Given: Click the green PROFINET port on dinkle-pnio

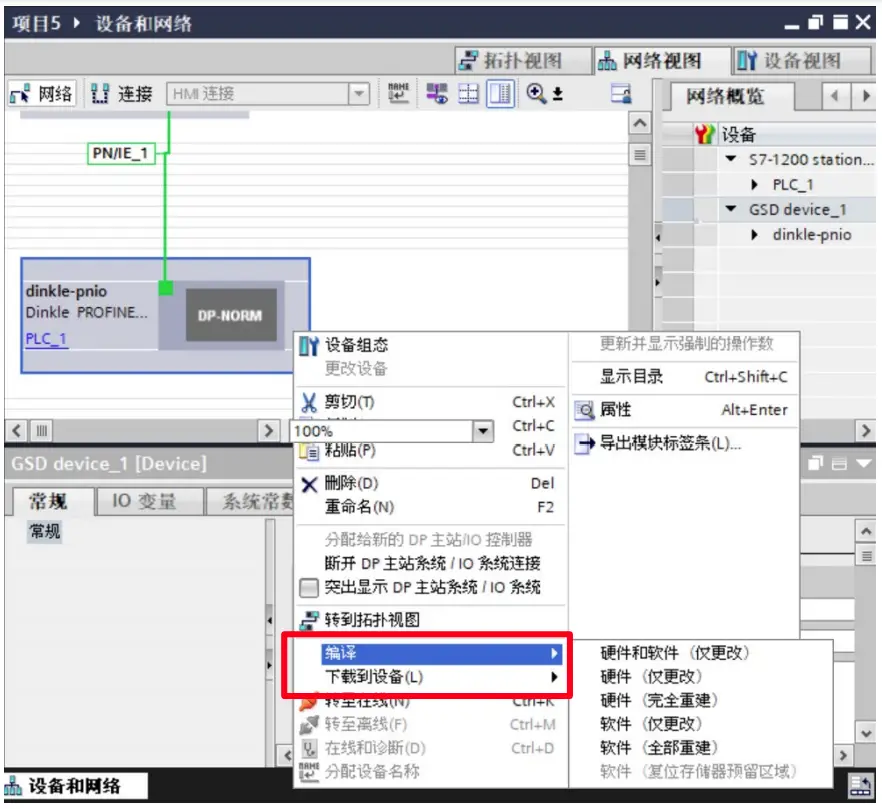Looking at the screenshot, I should [x=165, y=287].
